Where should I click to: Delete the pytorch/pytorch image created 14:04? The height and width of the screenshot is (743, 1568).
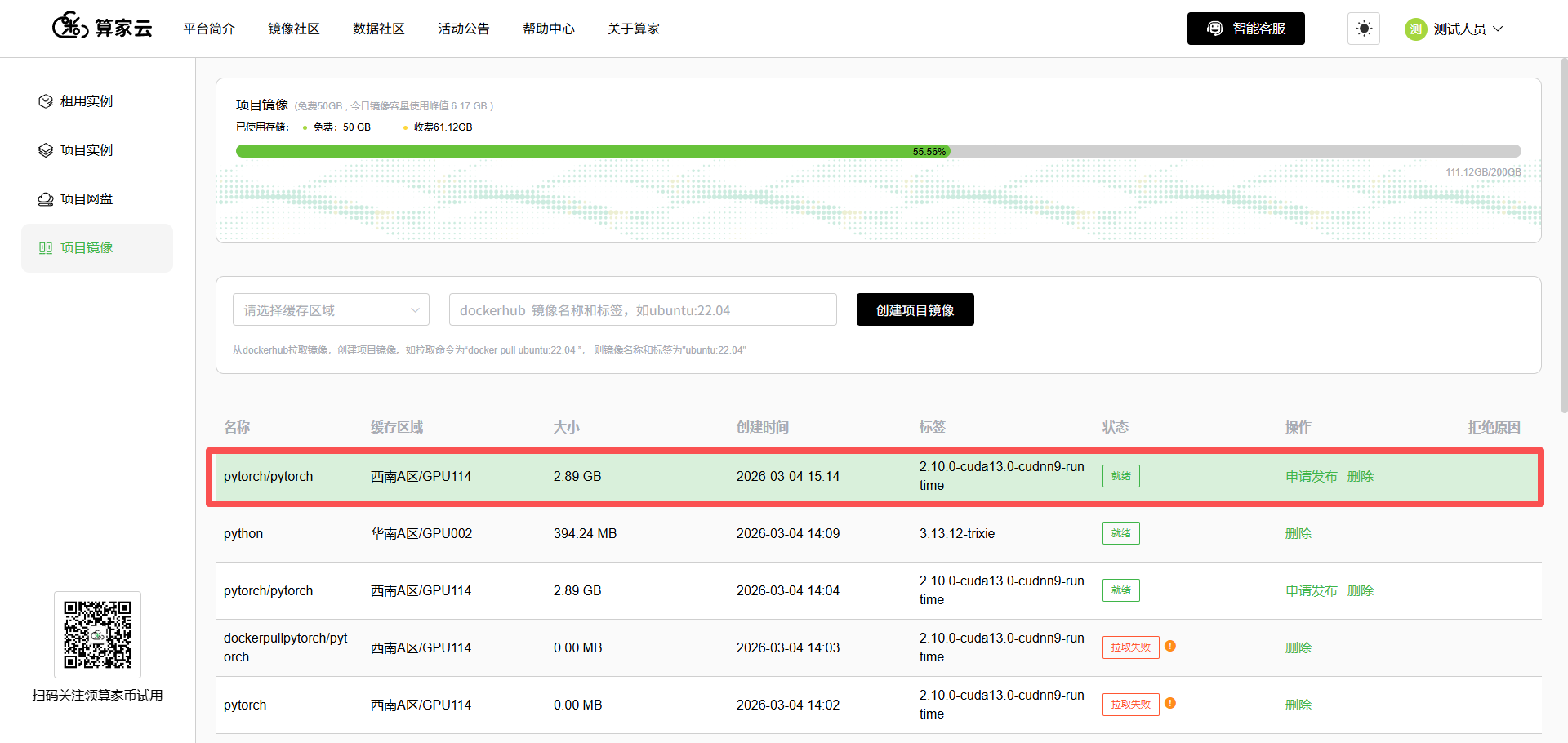pos(1361,590)
